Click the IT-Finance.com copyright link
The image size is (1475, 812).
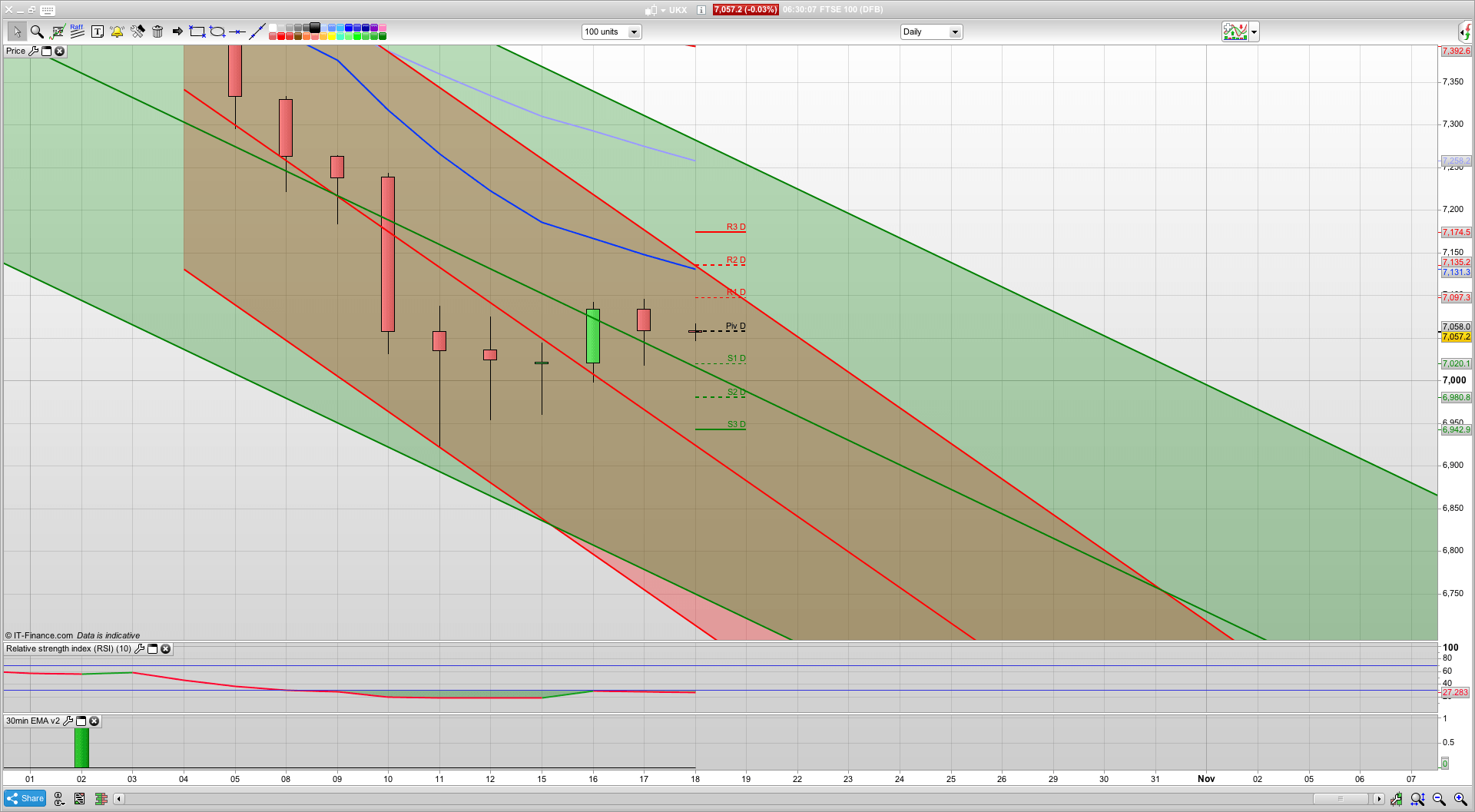coord(38,635)
